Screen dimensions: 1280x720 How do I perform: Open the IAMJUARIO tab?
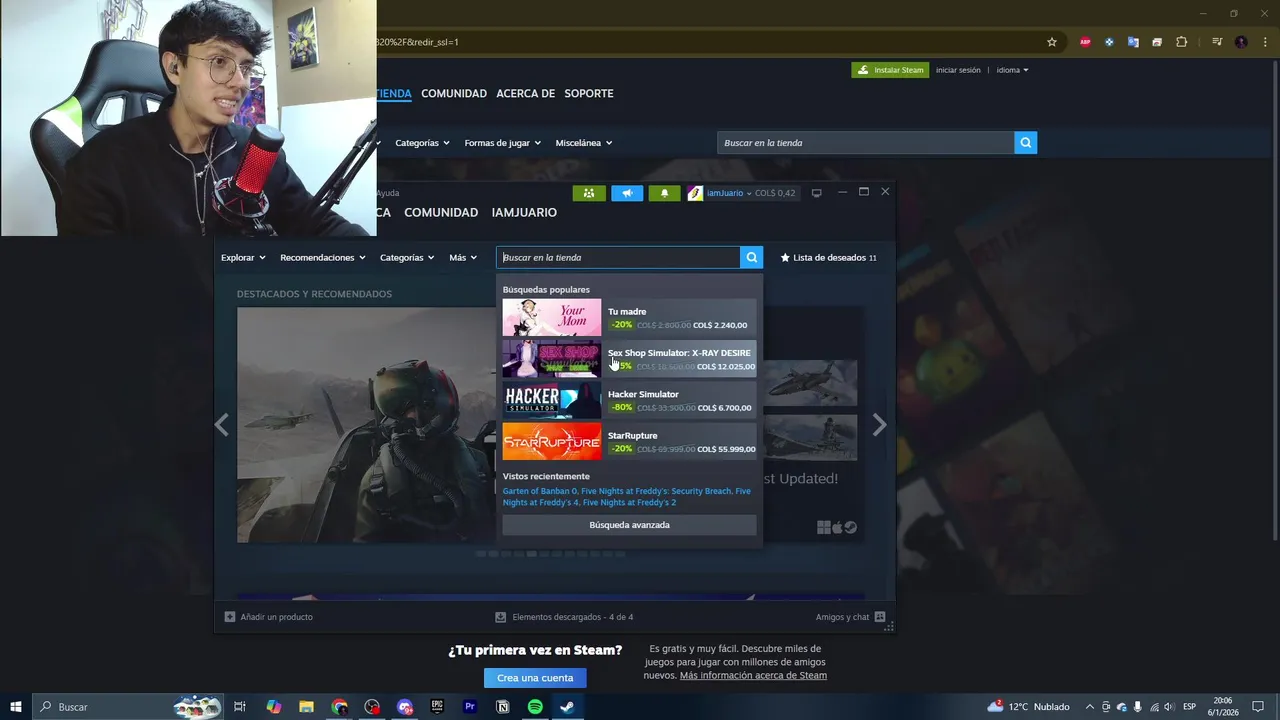tap(524, 212)
